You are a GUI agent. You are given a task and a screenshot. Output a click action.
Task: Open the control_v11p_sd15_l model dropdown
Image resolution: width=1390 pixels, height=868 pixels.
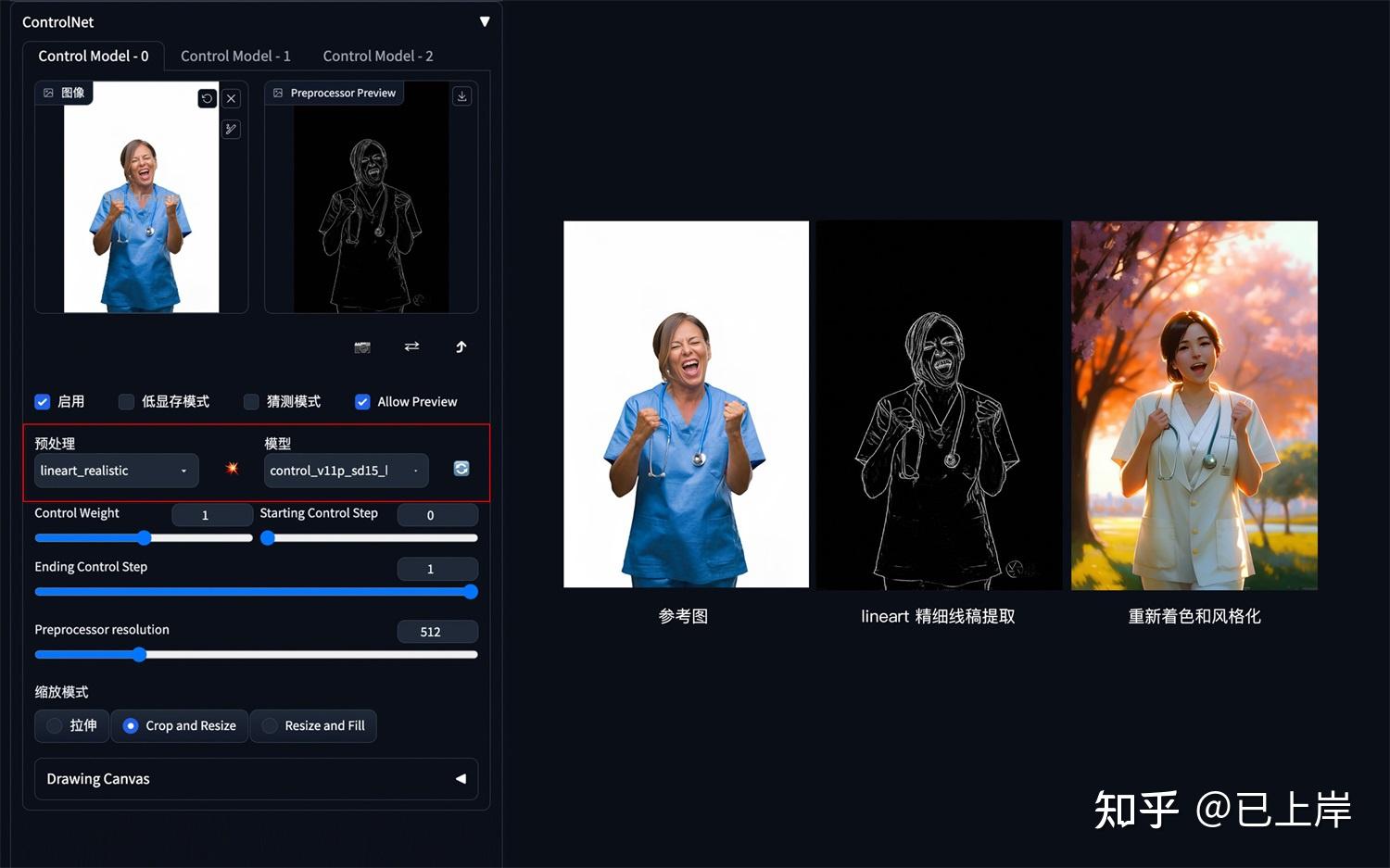click(x=346, y=471)
